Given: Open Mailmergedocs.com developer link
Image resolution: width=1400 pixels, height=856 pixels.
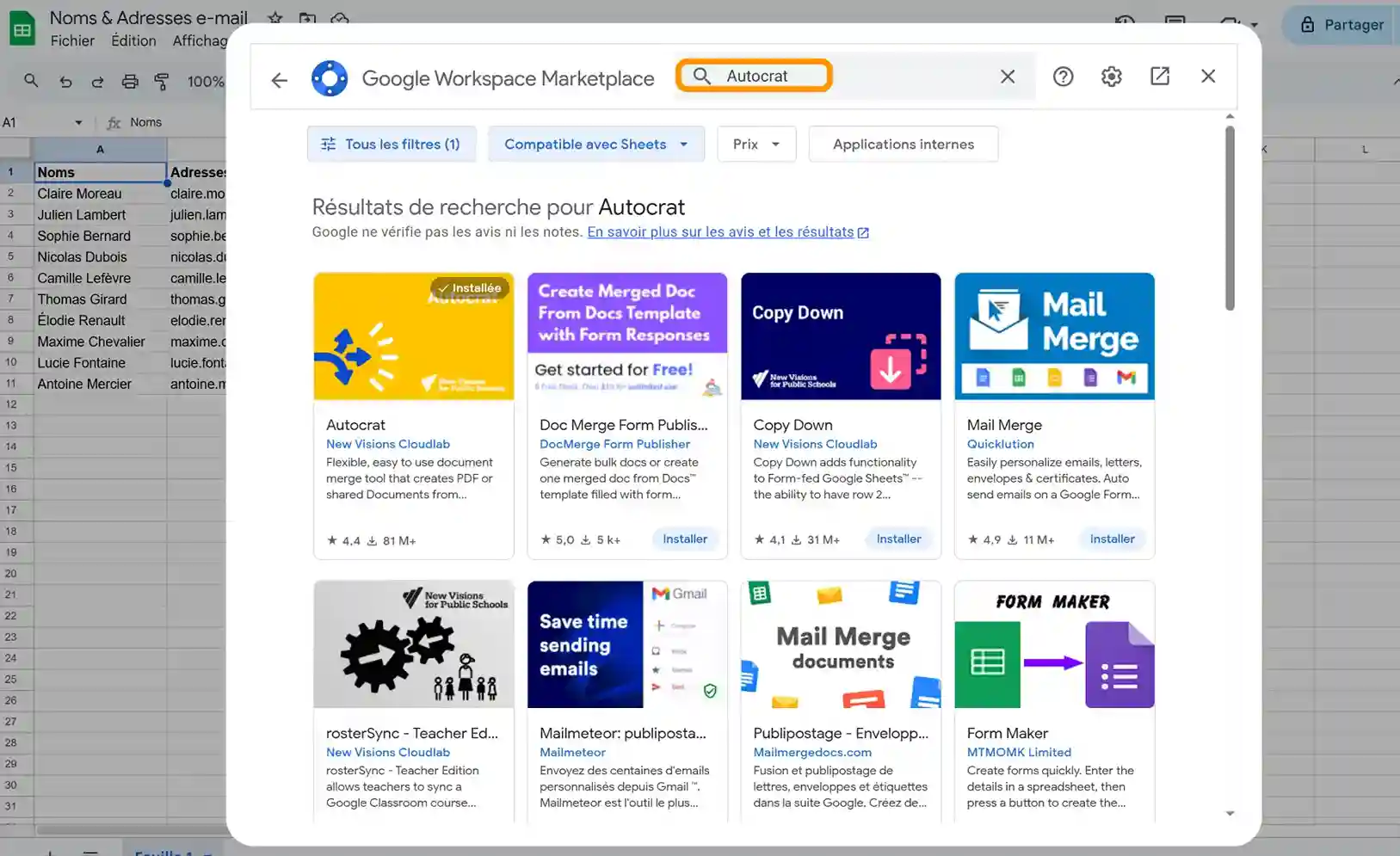Looking at the screenshot, I should (x=812, y=752).
